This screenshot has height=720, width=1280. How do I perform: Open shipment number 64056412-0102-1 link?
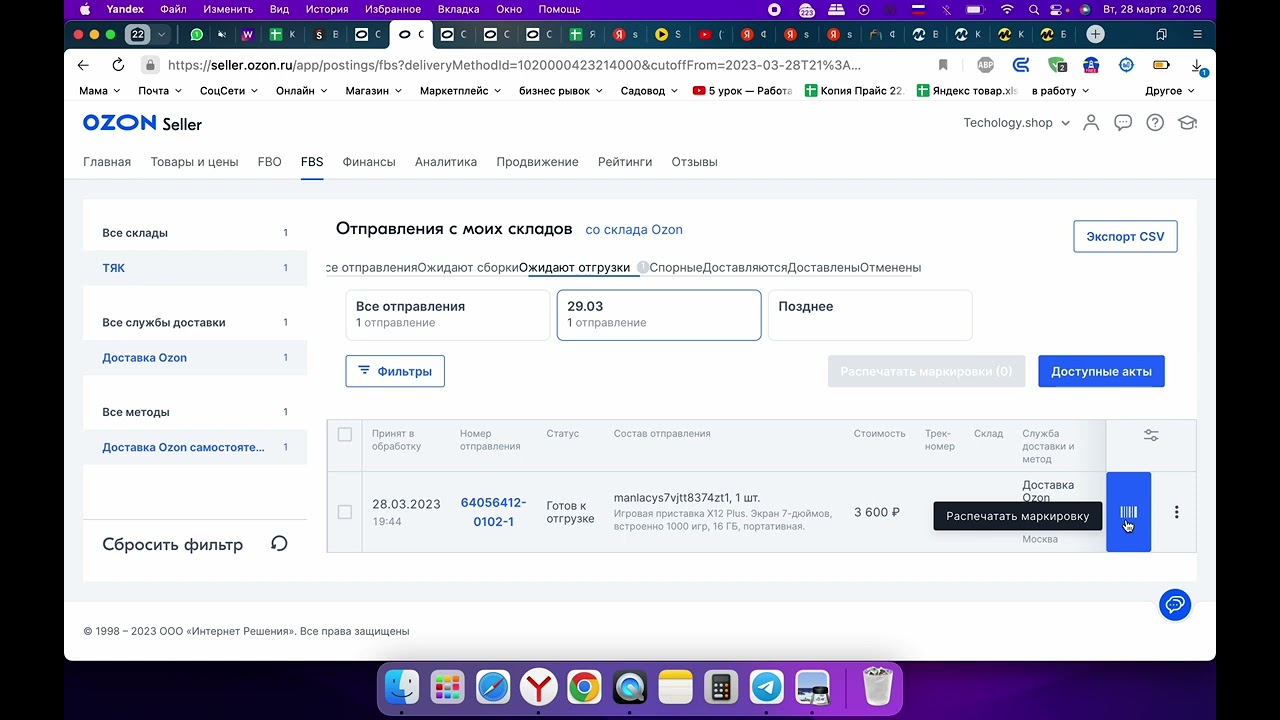[x=493, y=512]
